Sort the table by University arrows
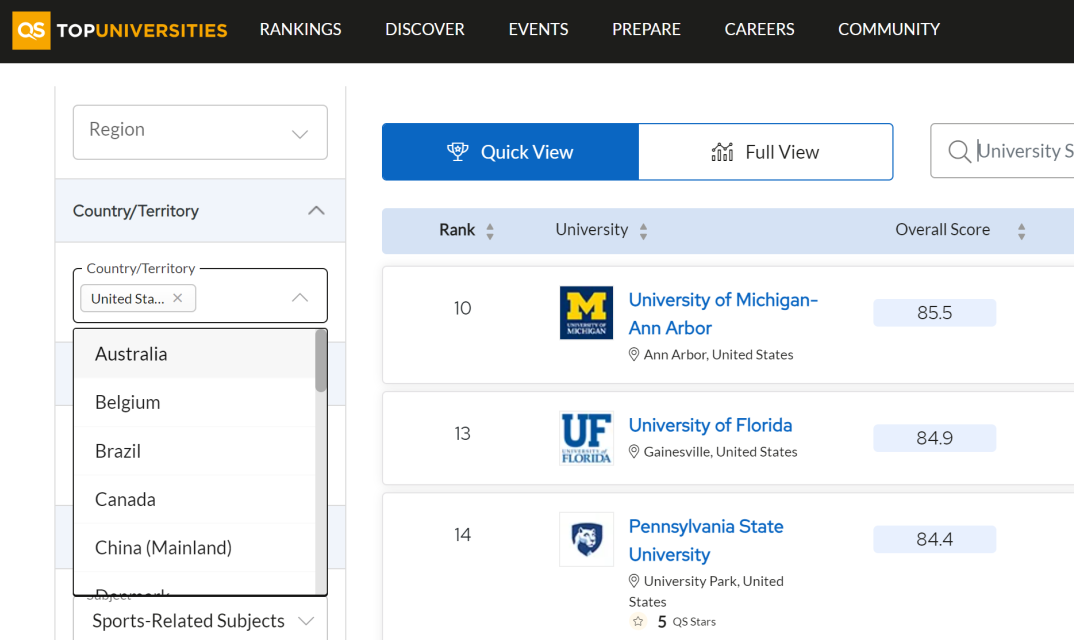The height and width of the screenshot is (640, 1074). [643, 231]
